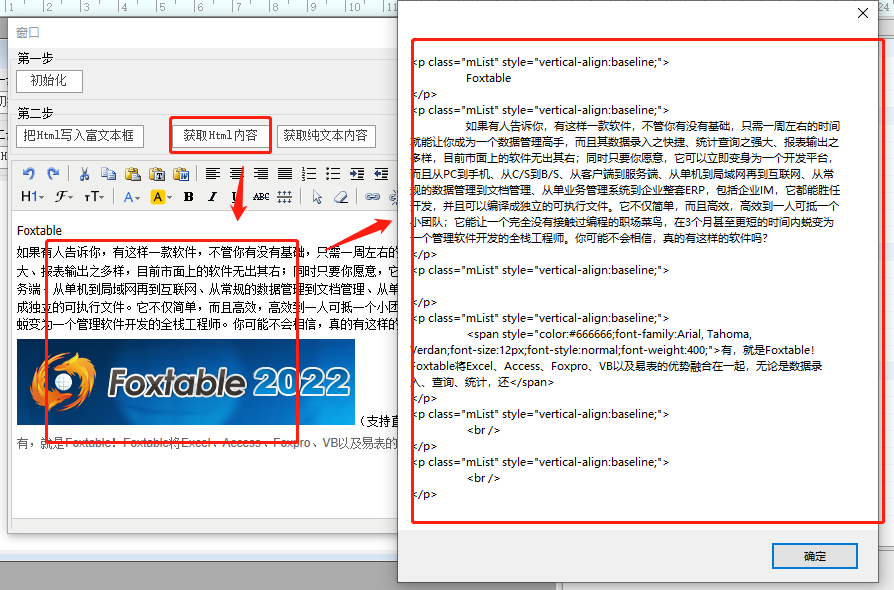Open H1 heading dropdown

32,197
